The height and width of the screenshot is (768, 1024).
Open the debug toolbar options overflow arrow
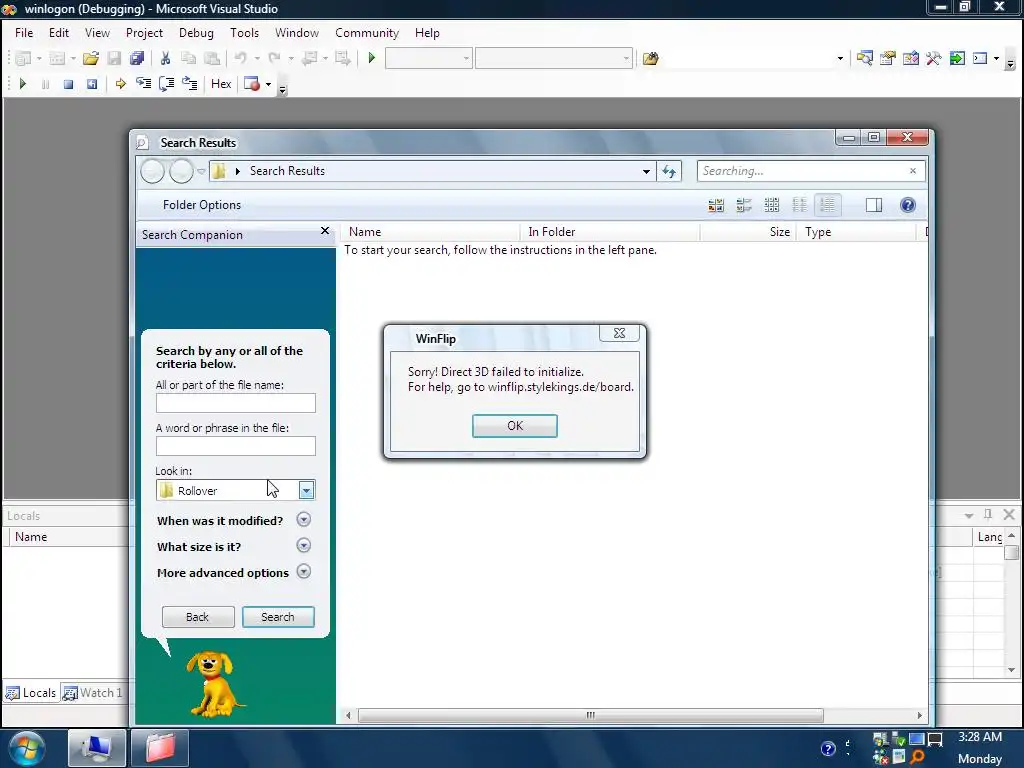point(282,87)
